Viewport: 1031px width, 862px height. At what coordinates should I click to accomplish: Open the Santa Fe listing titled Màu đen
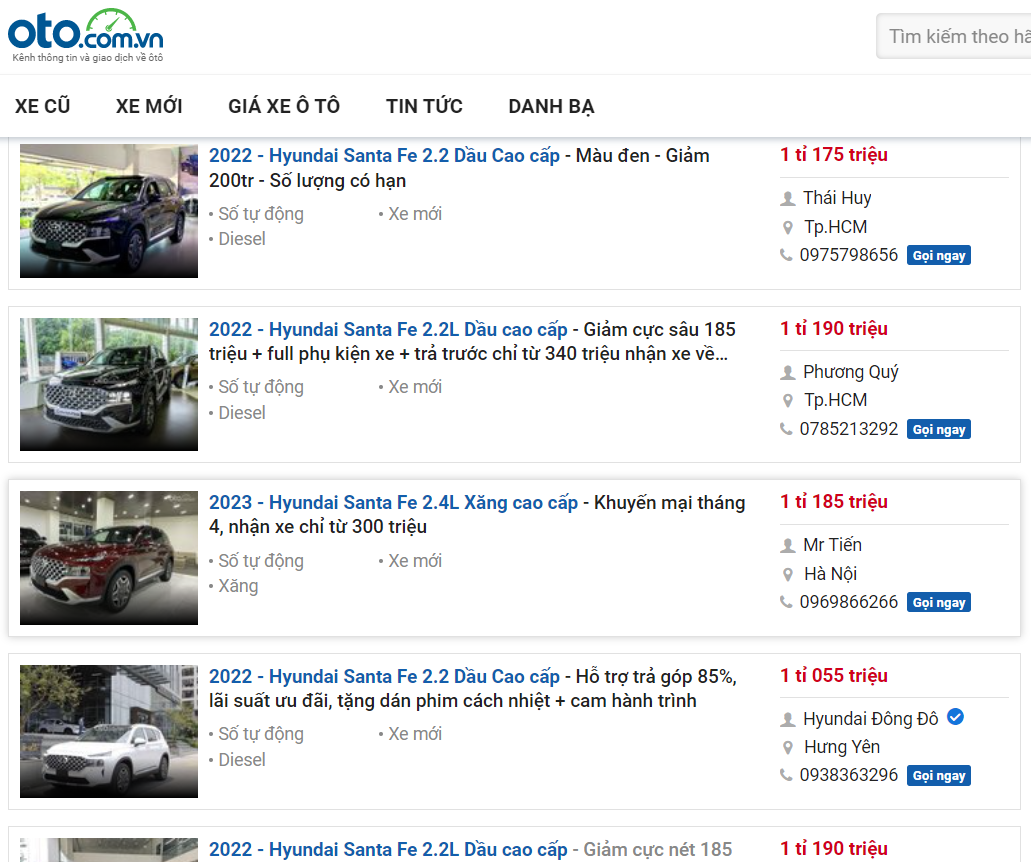pos(384,156)
